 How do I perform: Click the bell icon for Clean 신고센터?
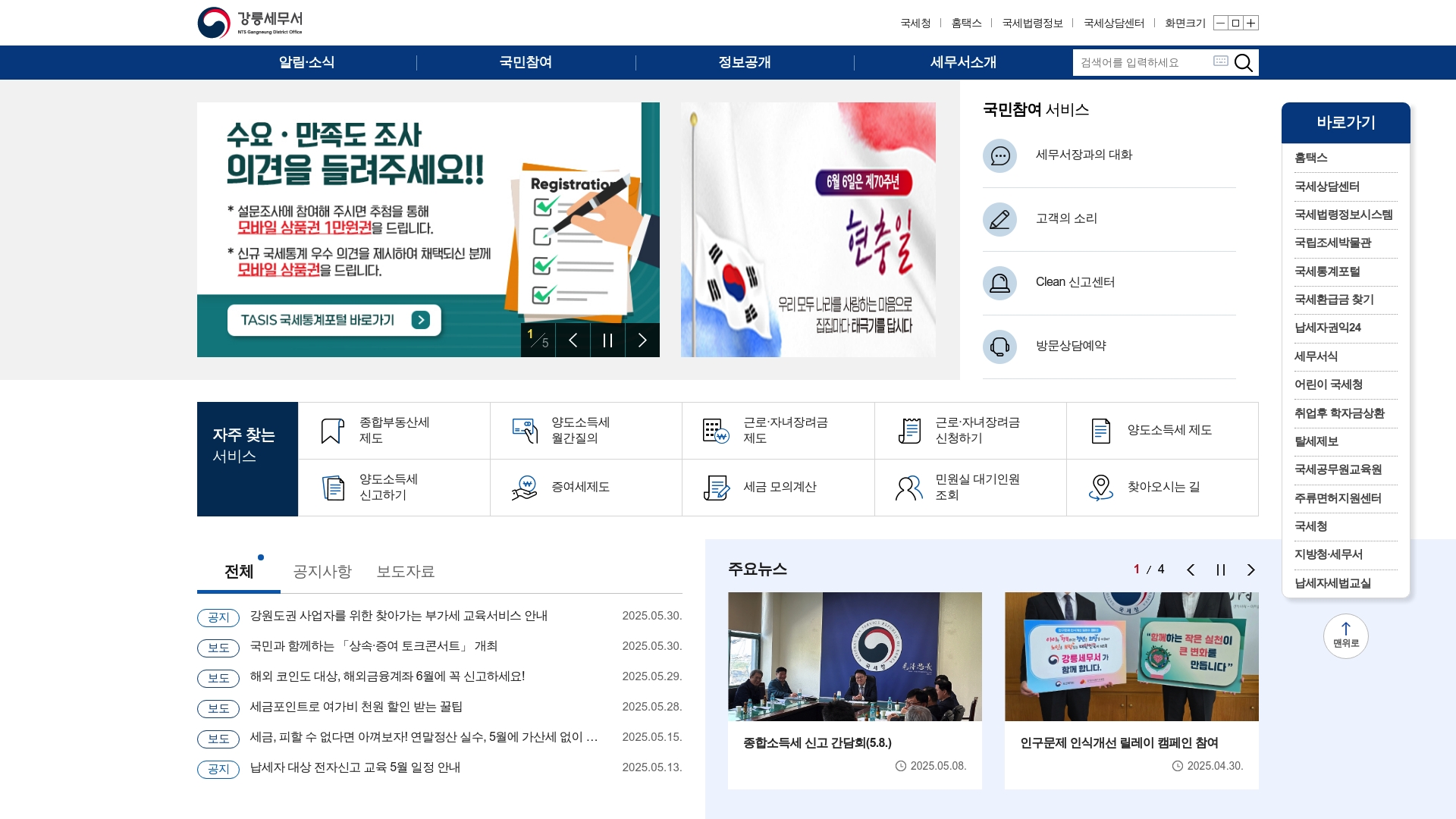(x=999, y=283)
